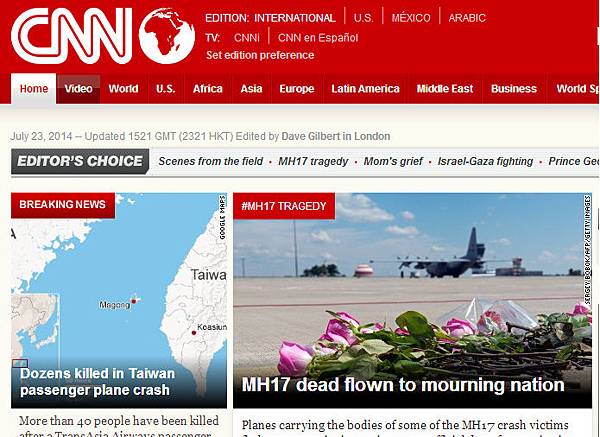
Task: Click Dozens killed in Taiwan plane crash headline
Action: coord(97,382)
